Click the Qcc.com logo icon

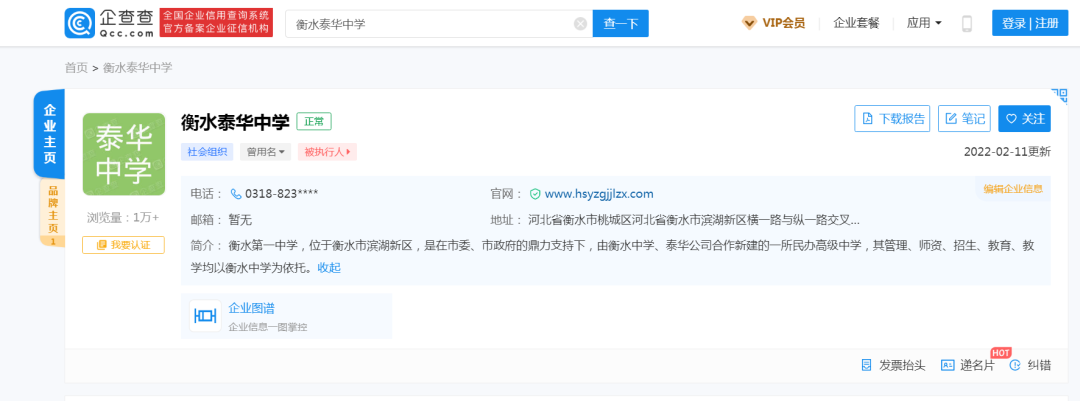pos(80,23)
